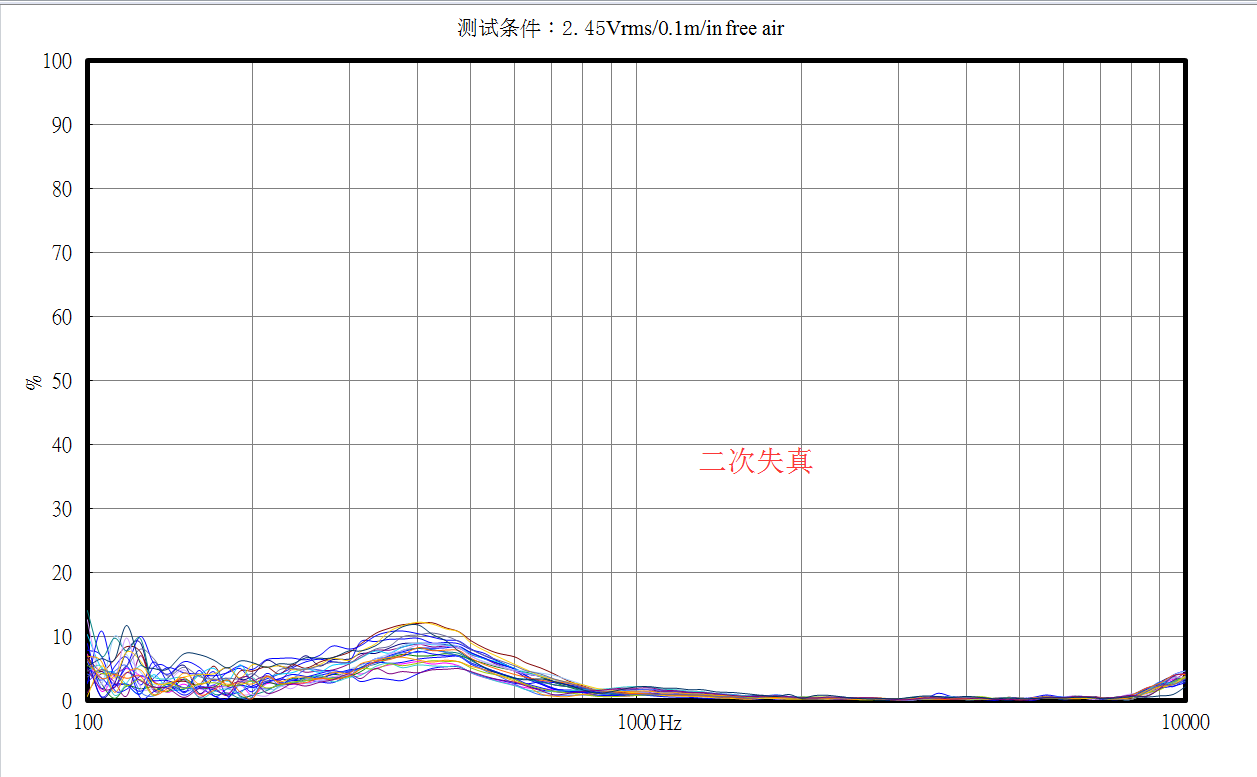Click the x-axis end label "10000"
The image size is (1257, 777).
click(1185, 723)
